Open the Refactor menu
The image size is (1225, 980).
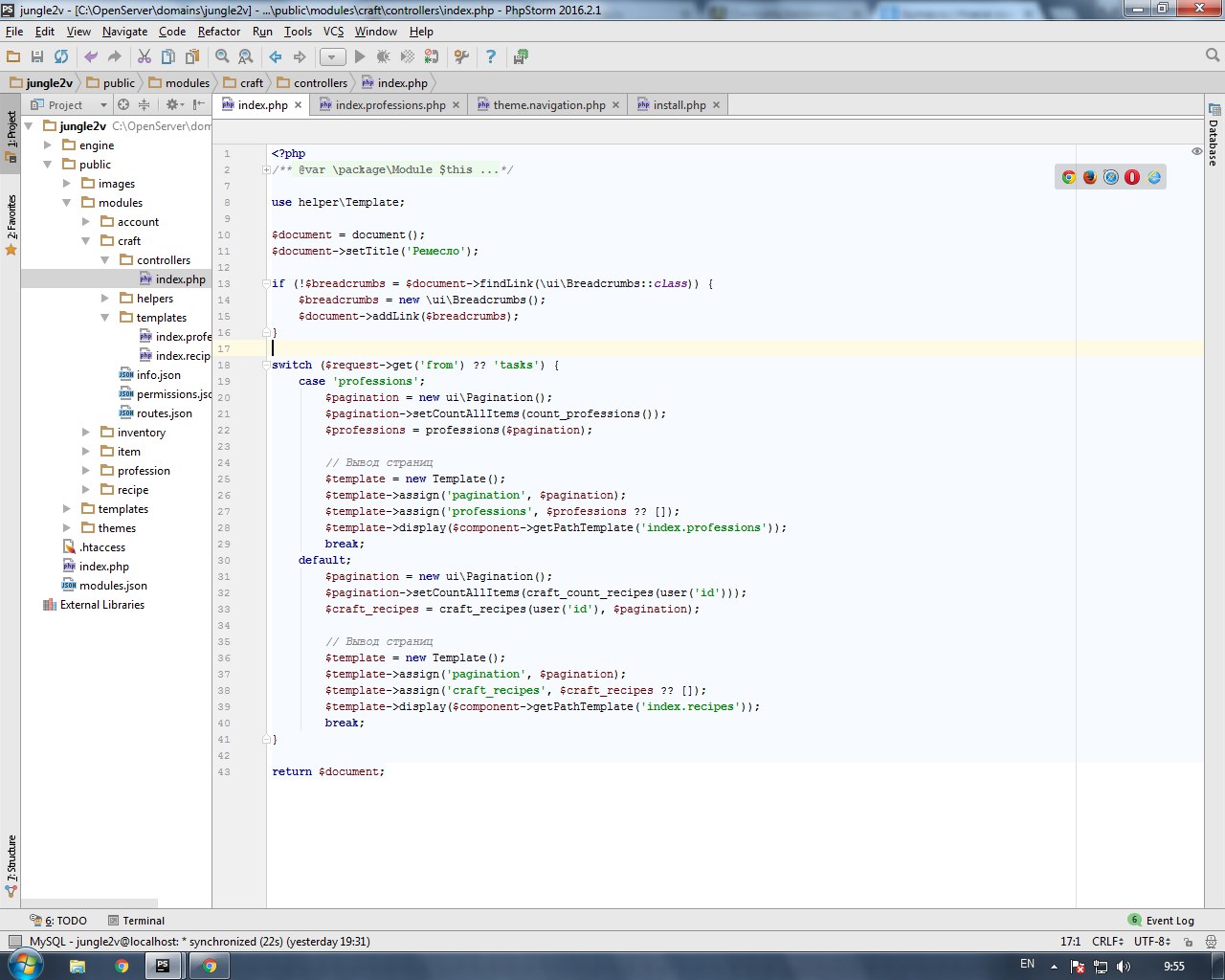(219, 32)
